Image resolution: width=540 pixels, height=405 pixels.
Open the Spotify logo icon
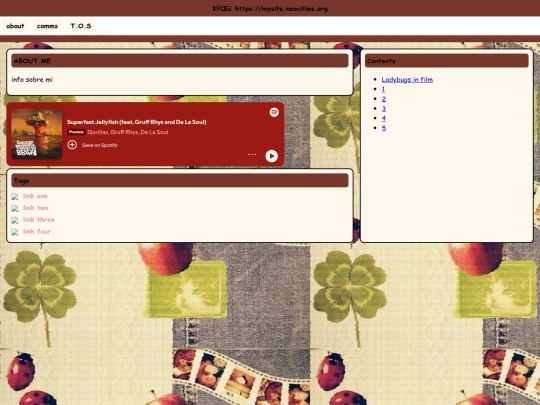tap(274, 112)
